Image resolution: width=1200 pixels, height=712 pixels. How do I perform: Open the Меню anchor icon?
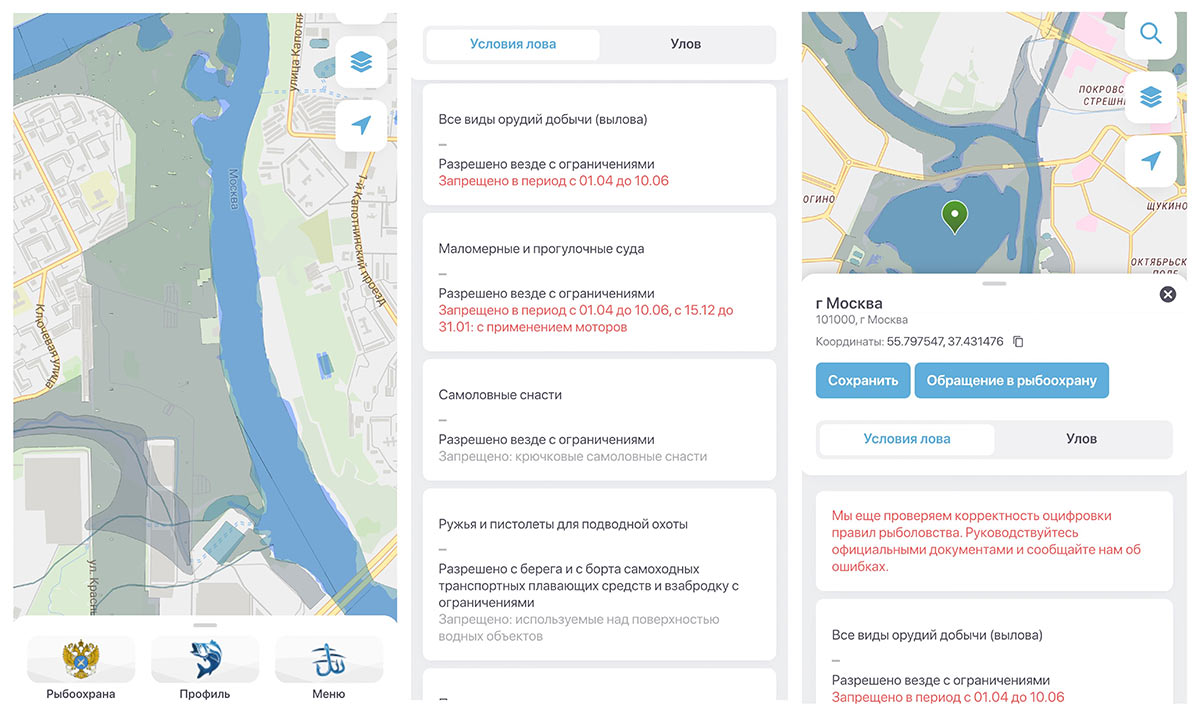click(328, 659)
